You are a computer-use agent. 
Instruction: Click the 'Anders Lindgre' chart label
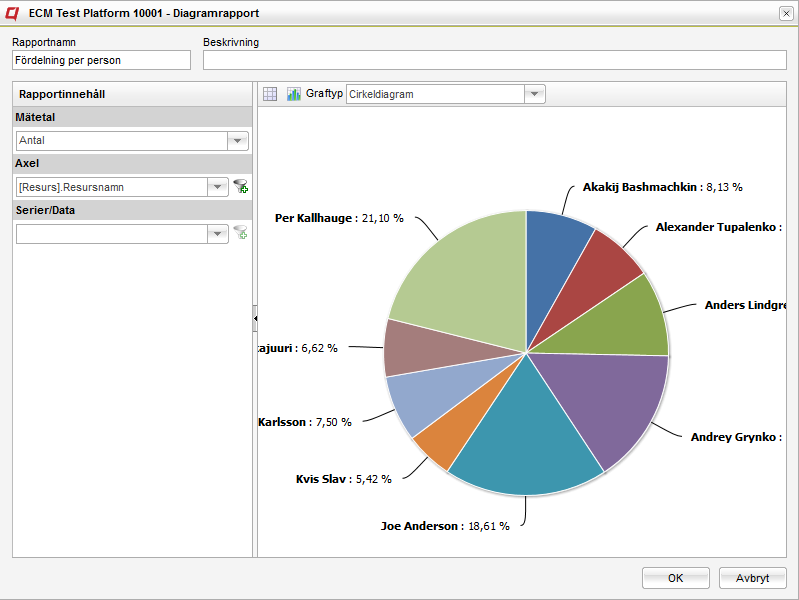[745, 305]
